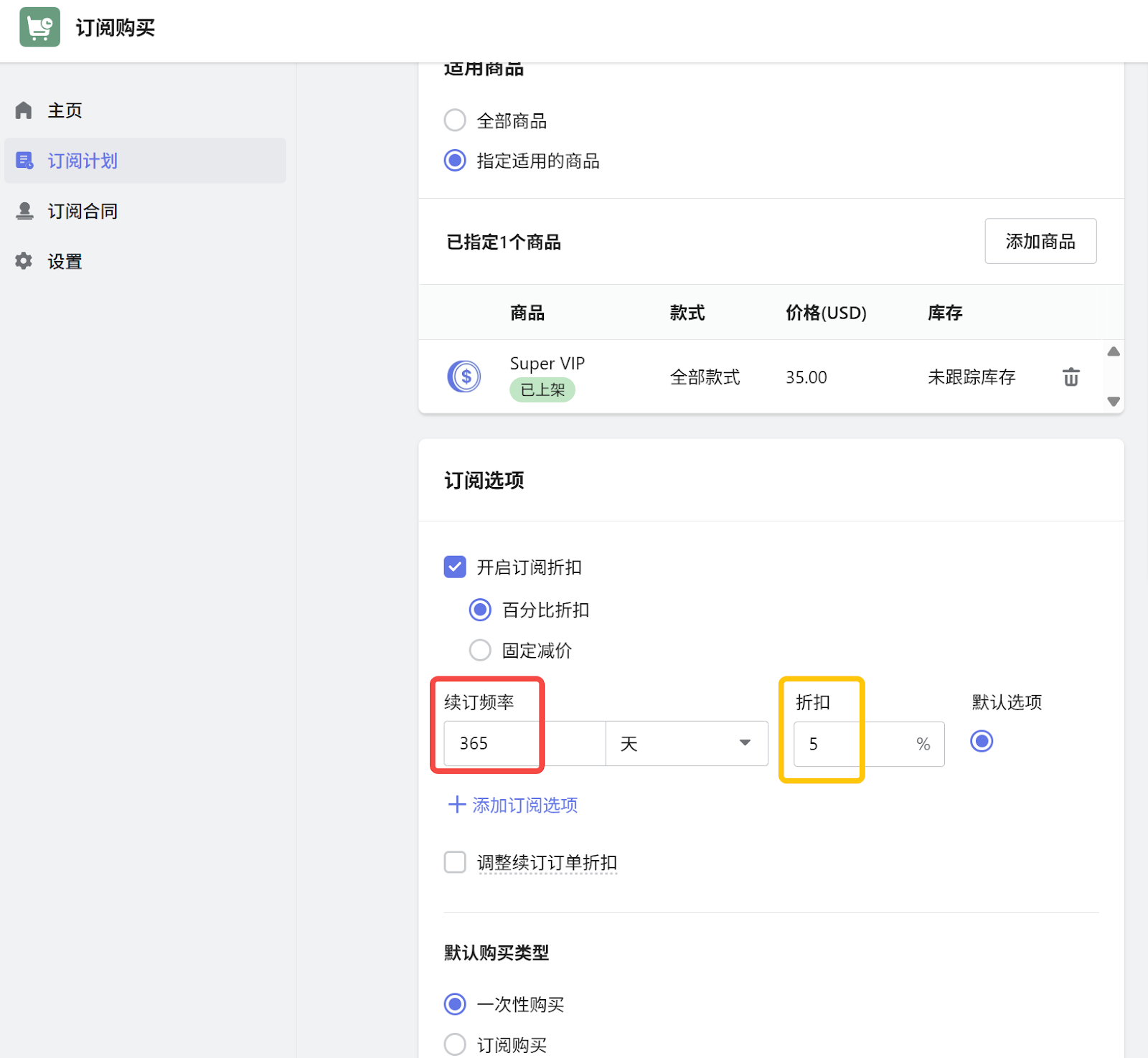Viewport: 1148px width, 1058px height.
Task: Click the 添加商品 button
Action: pyautogui.click(x=1040, y=242)
